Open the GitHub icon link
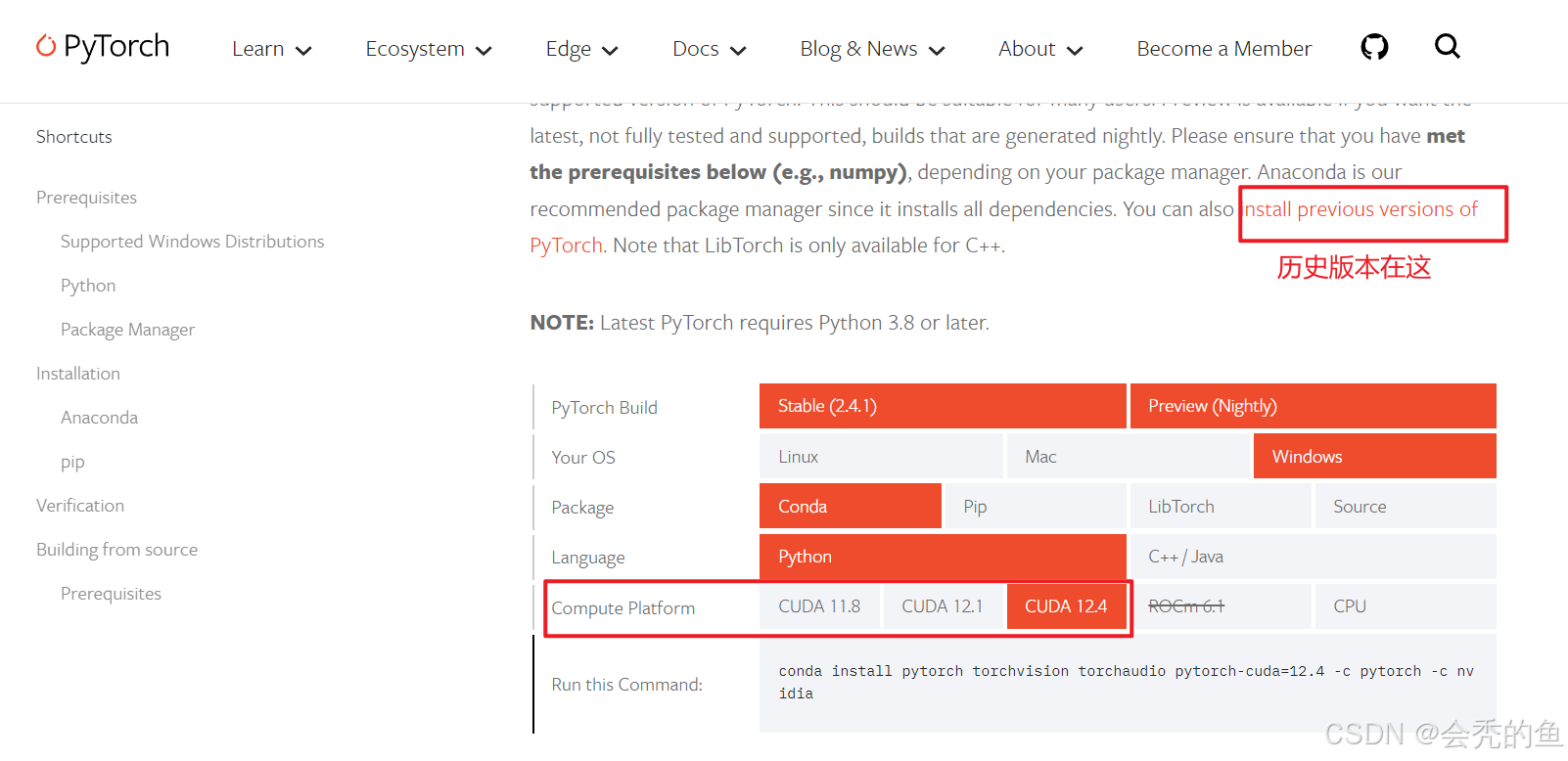Screen dimensions: 1568x761 point(1374,46)
